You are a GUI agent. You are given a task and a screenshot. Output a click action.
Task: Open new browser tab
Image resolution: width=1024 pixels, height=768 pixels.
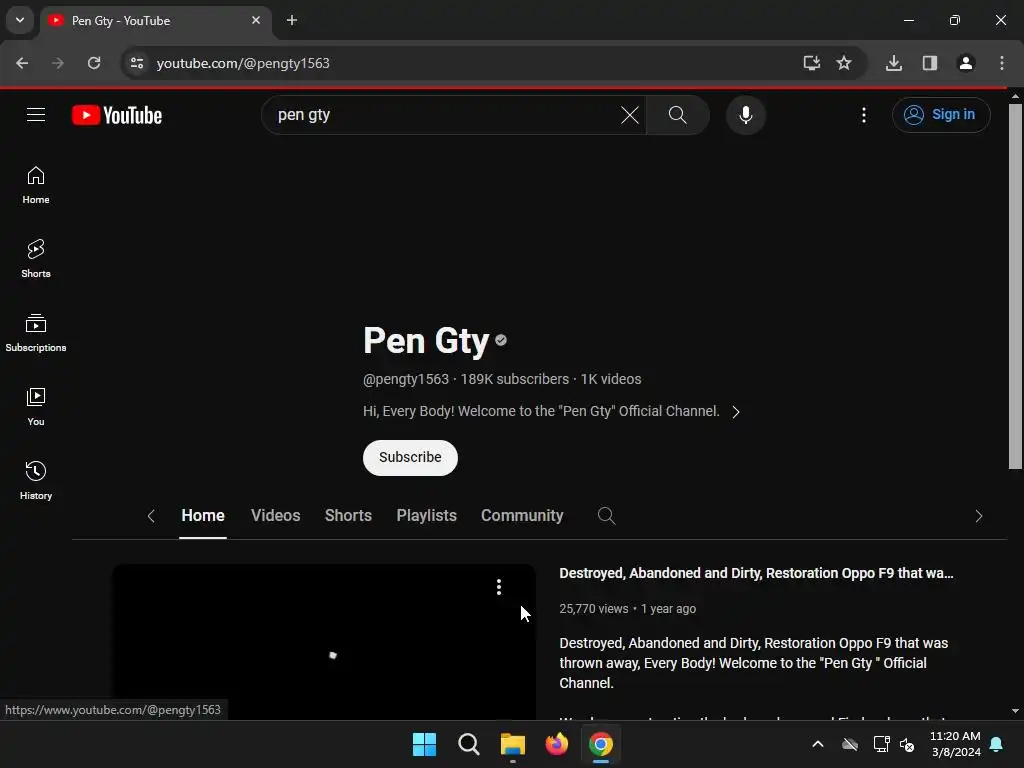click(x=292, y=20)
